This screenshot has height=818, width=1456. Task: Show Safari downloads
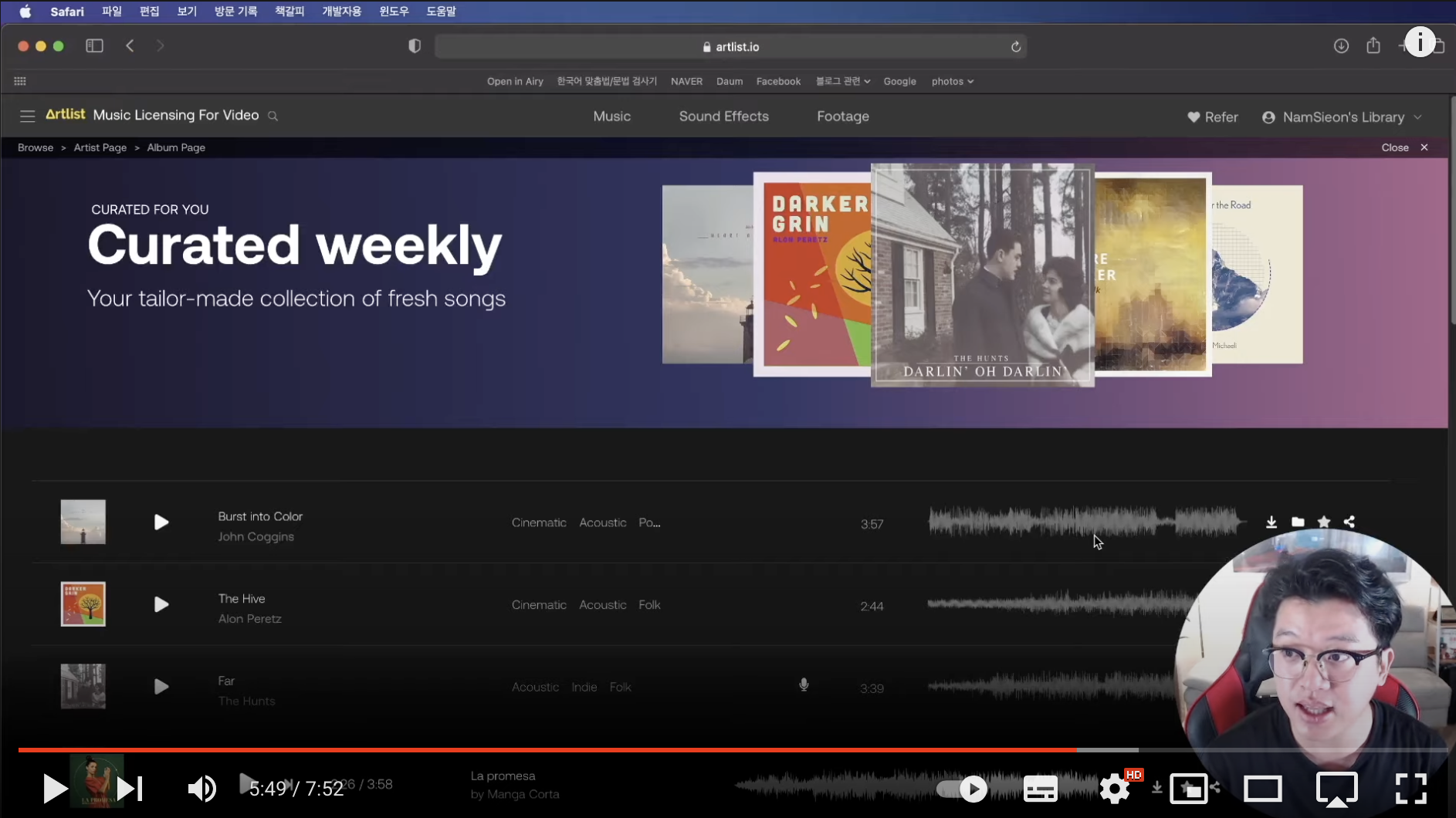click(1341, 46)
